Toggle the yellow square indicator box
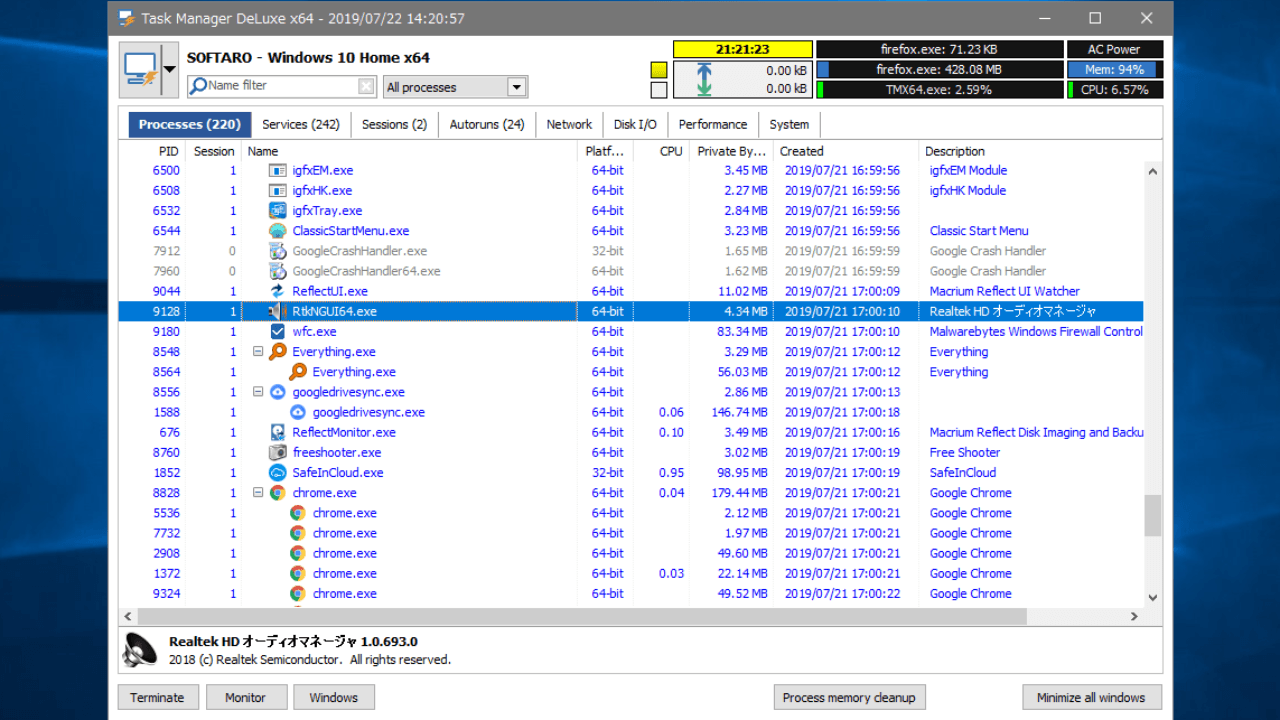1280x720 pixels. (x=659, y=70)
